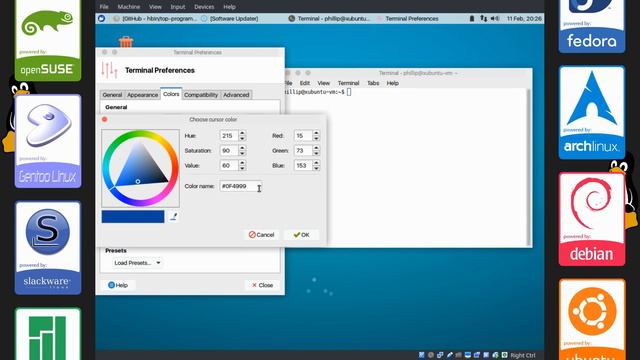Image resolution: width=640 pixels, height=360 pixels.
Task: Decrease the Green value with down arrow
Action: point(316,153)
